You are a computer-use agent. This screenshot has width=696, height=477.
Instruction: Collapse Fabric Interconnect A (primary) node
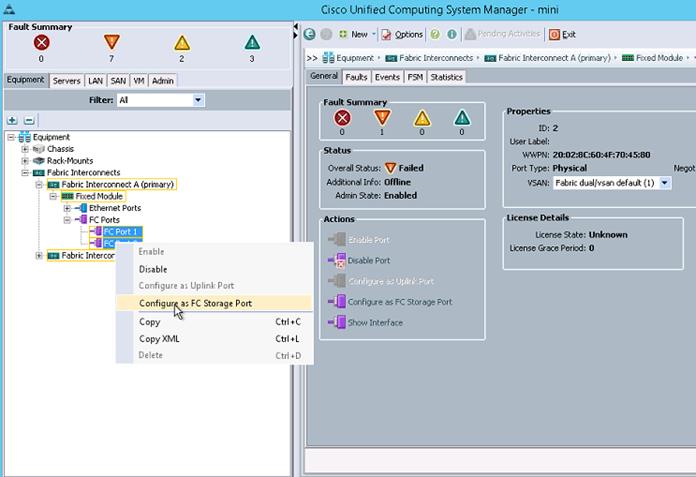point(39,184)
